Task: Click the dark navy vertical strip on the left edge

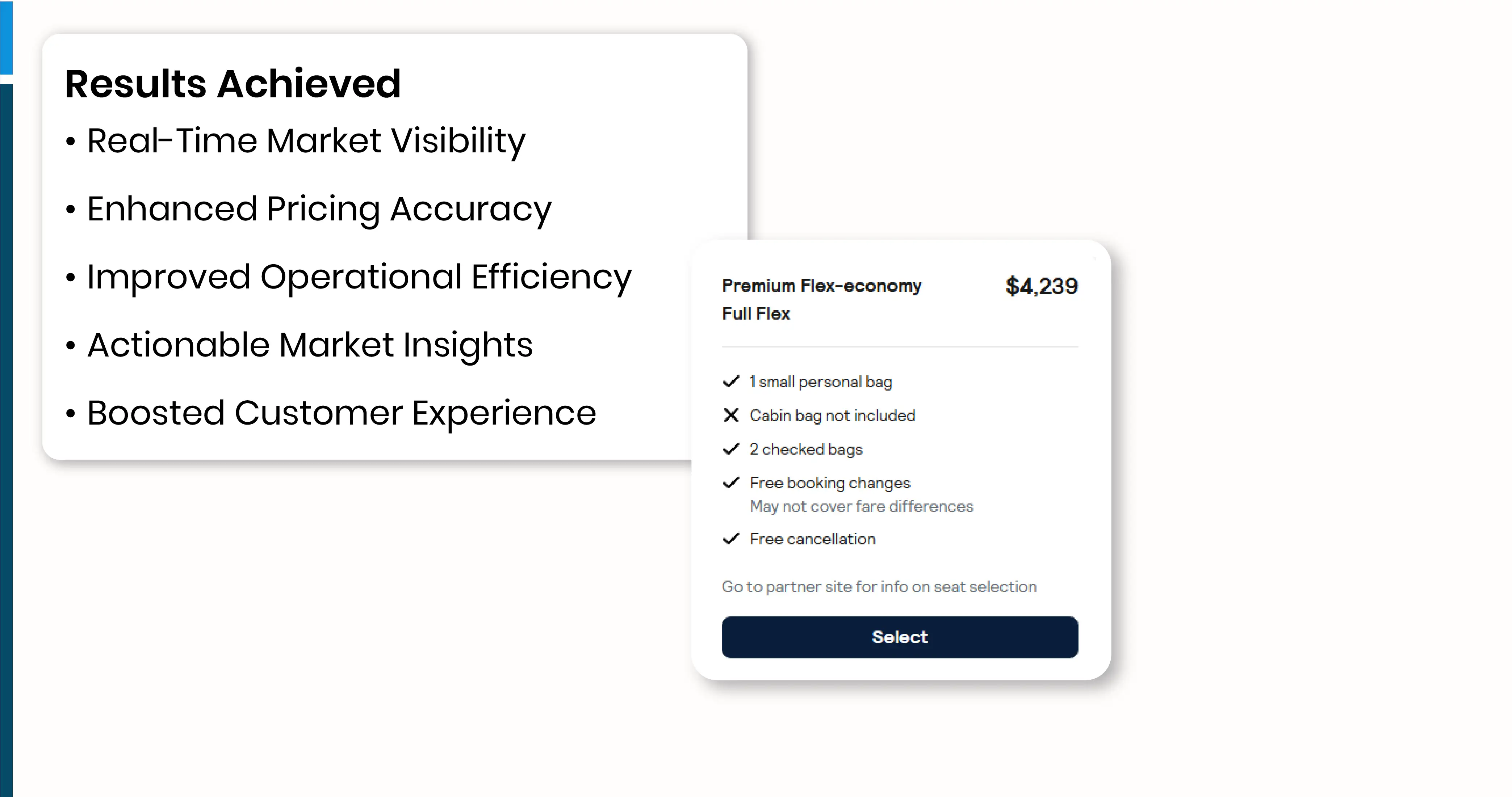Action: pyautogui.click(x=6, y=440)
